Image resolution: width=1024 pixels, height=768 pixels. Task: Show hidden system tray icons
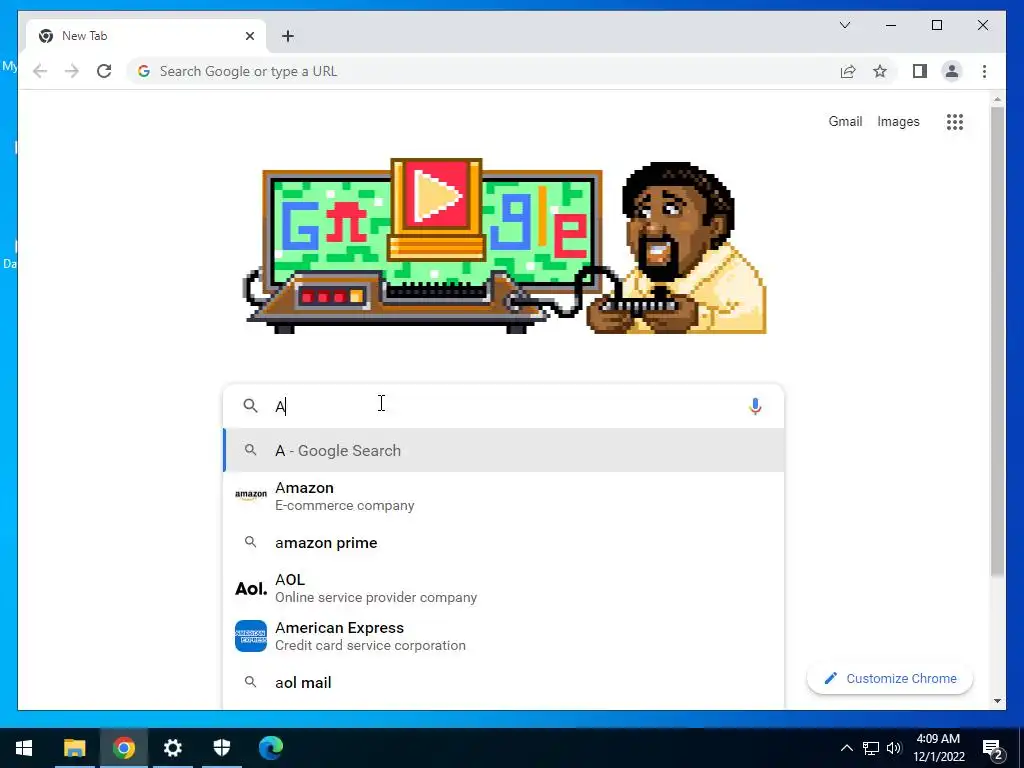(846, 748)
